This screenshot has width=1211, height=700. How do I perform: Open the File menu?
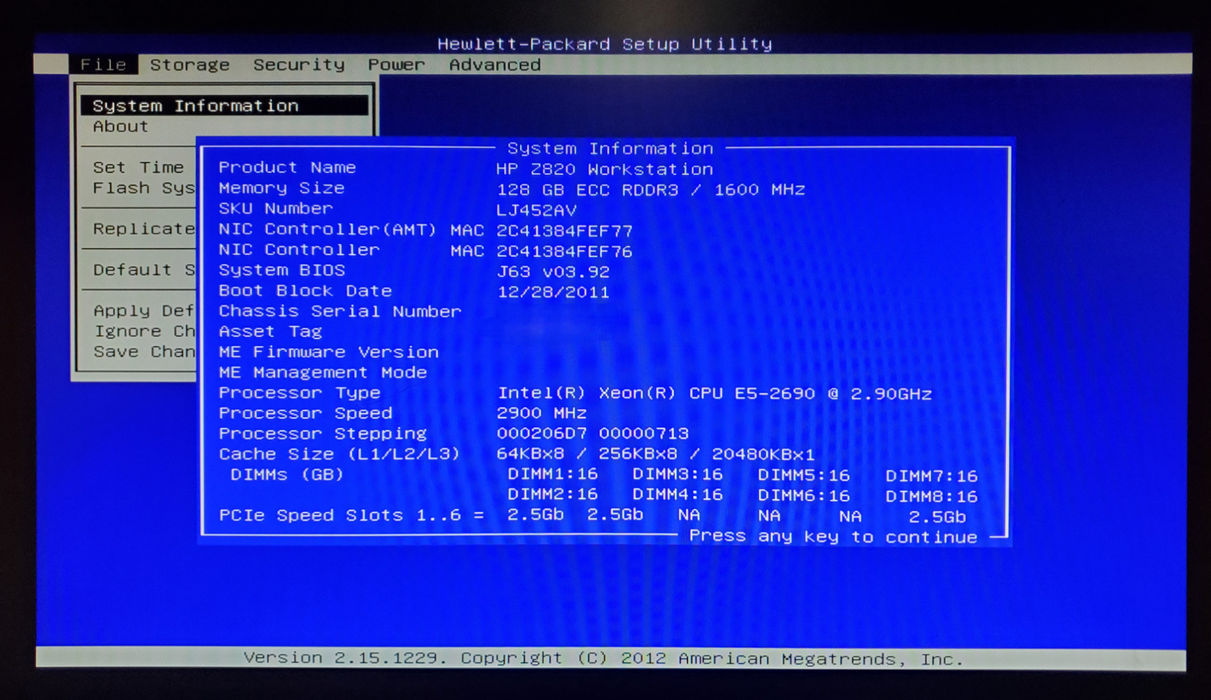tap(103, 65)
